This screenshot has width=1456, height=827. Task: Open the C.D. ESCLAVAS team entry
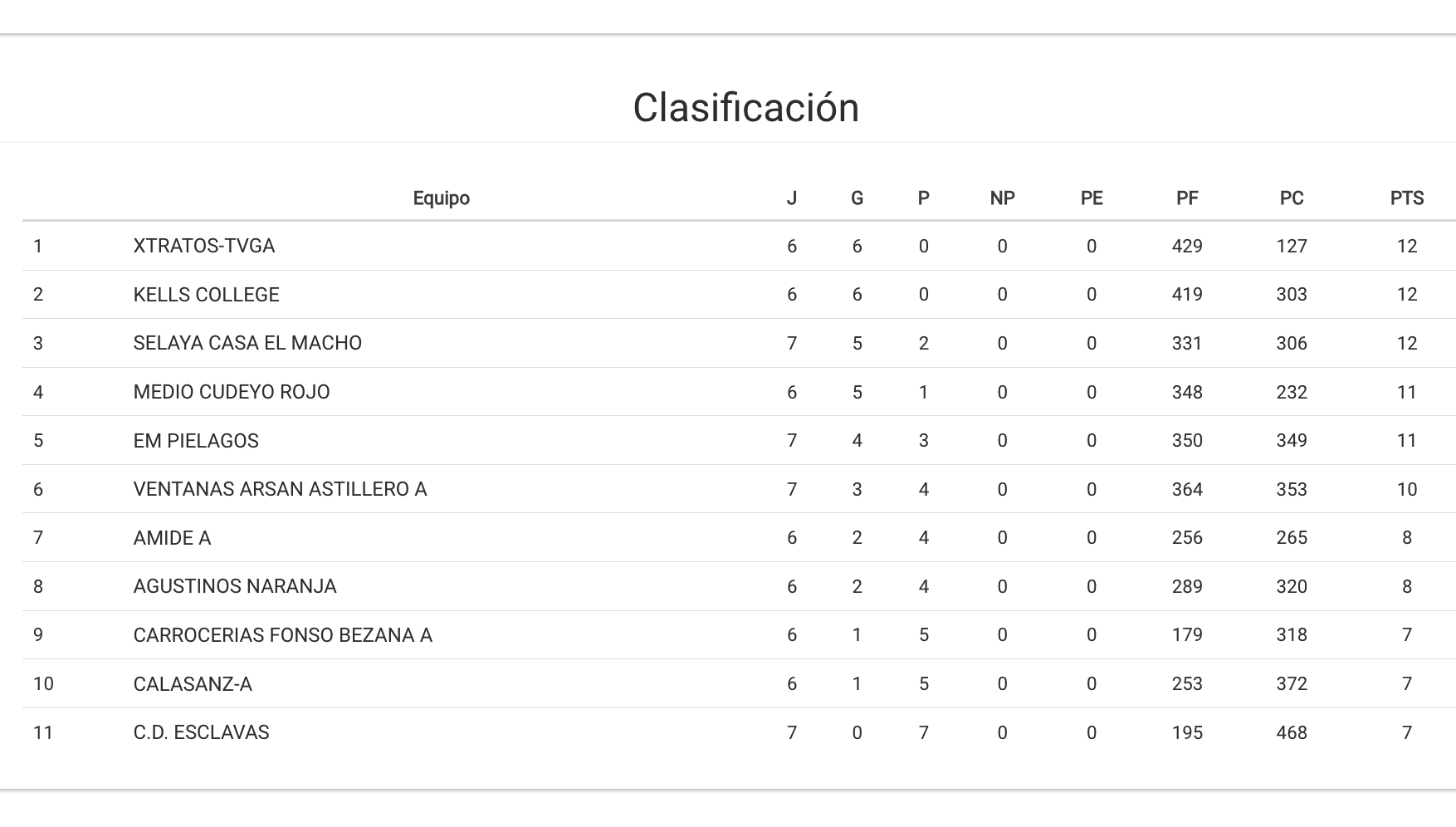pyautogui.click(x=201, y=732)
